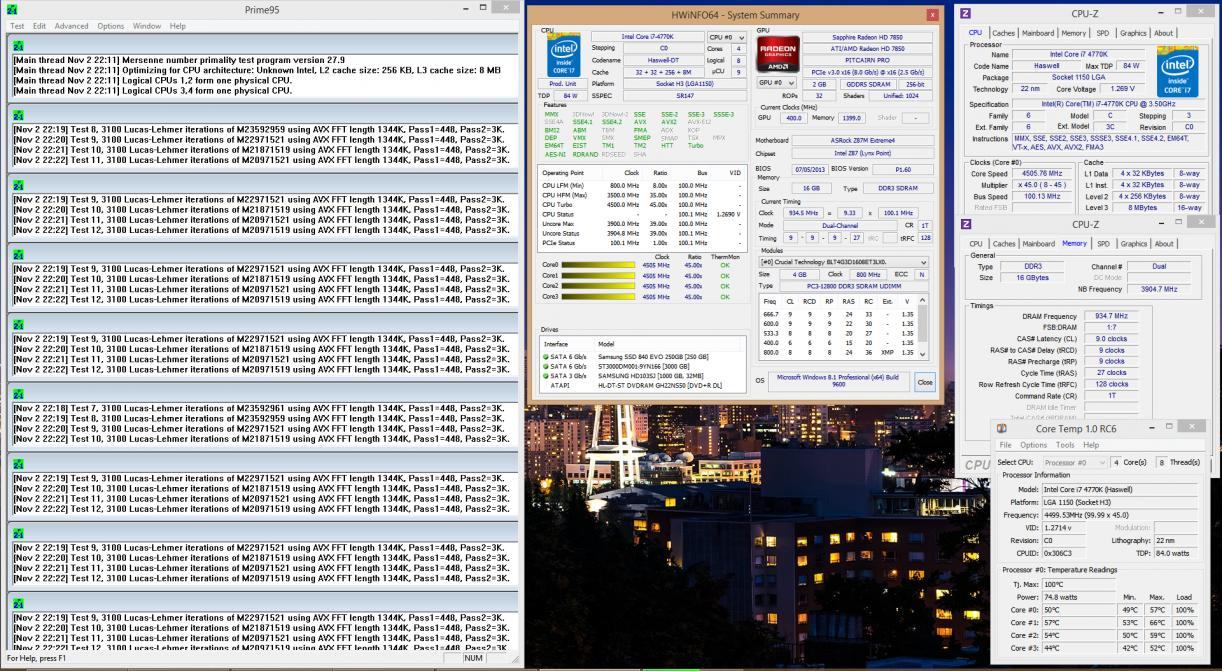Switch to Caches tab in the Processor CPU-Z window
1222x671 pixels.
tap(1003, 33)
